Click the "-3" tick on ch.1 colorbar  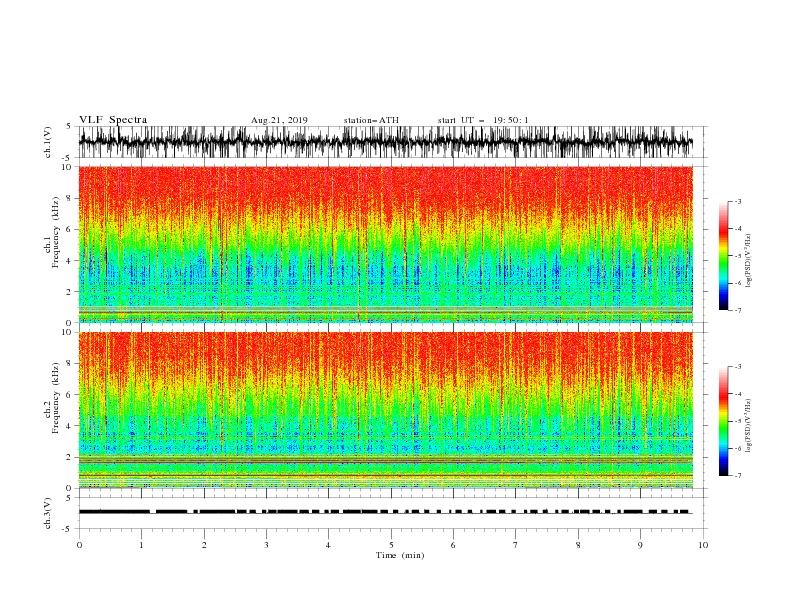click(737, 201)
